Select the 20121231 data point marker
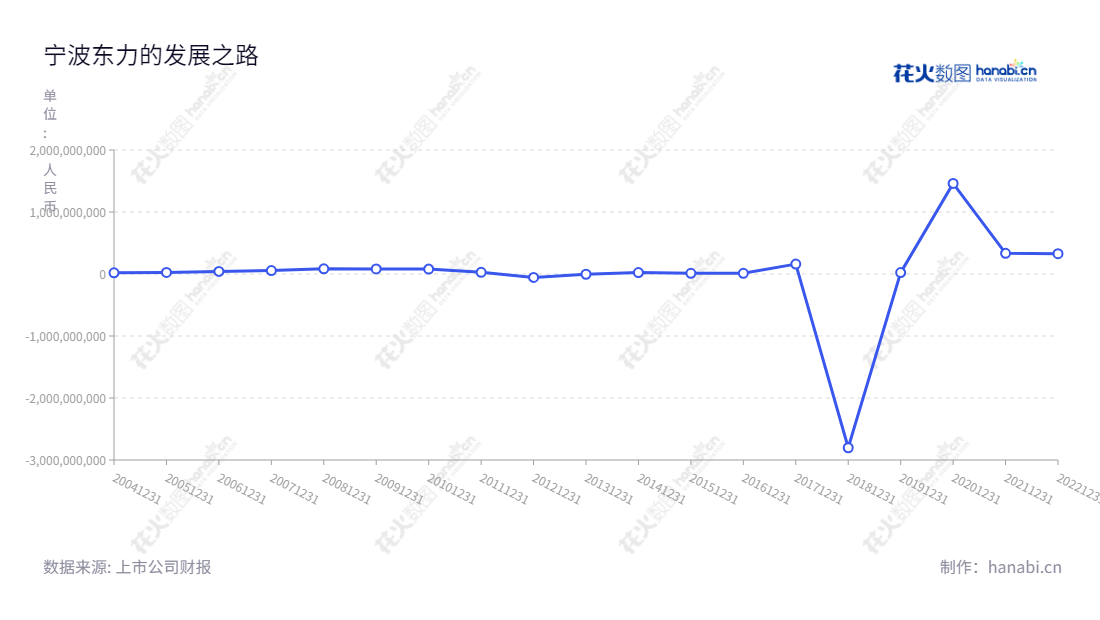 533,277
